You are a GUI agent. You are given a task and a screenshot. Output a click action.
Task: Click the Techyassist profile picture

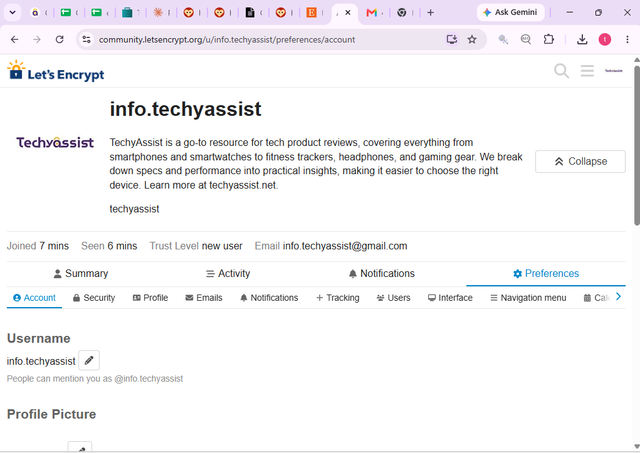pos(55,142)
